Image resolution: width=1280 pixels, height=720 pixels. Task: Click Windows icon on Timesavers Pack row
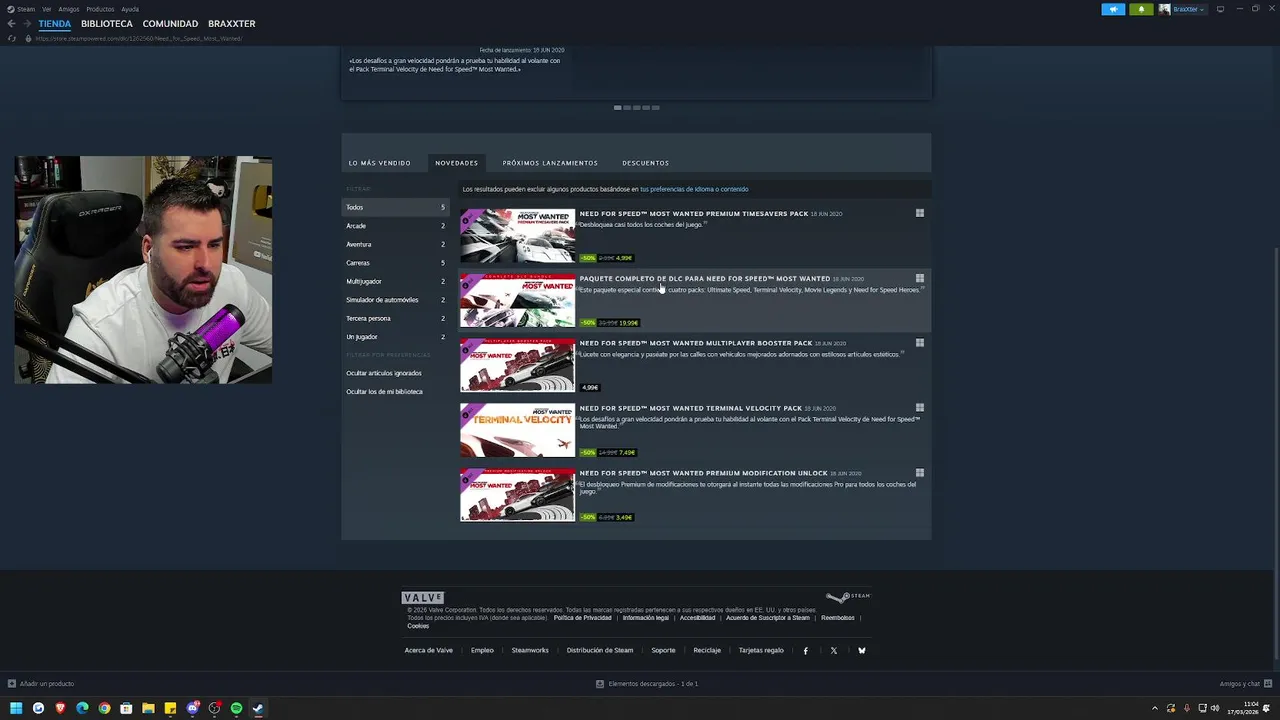point(920,213)
